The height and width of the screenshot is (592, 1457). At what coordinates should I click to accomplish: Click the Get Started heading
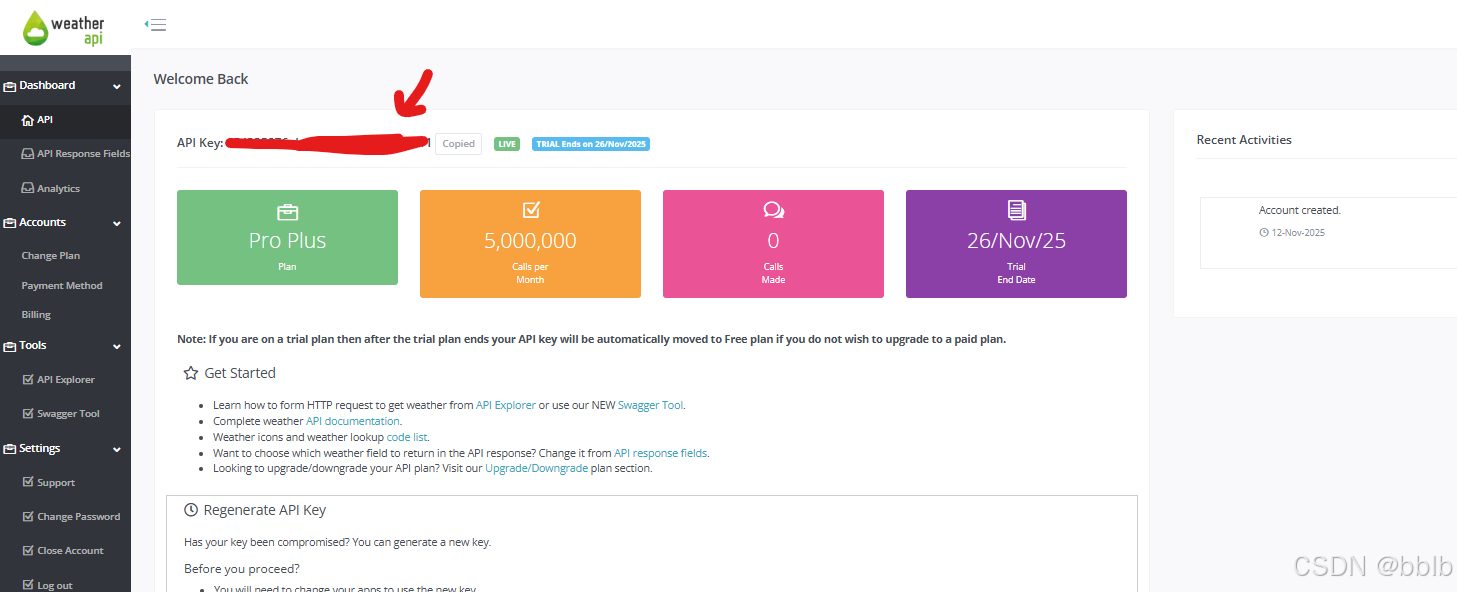(x=240, y=373)
